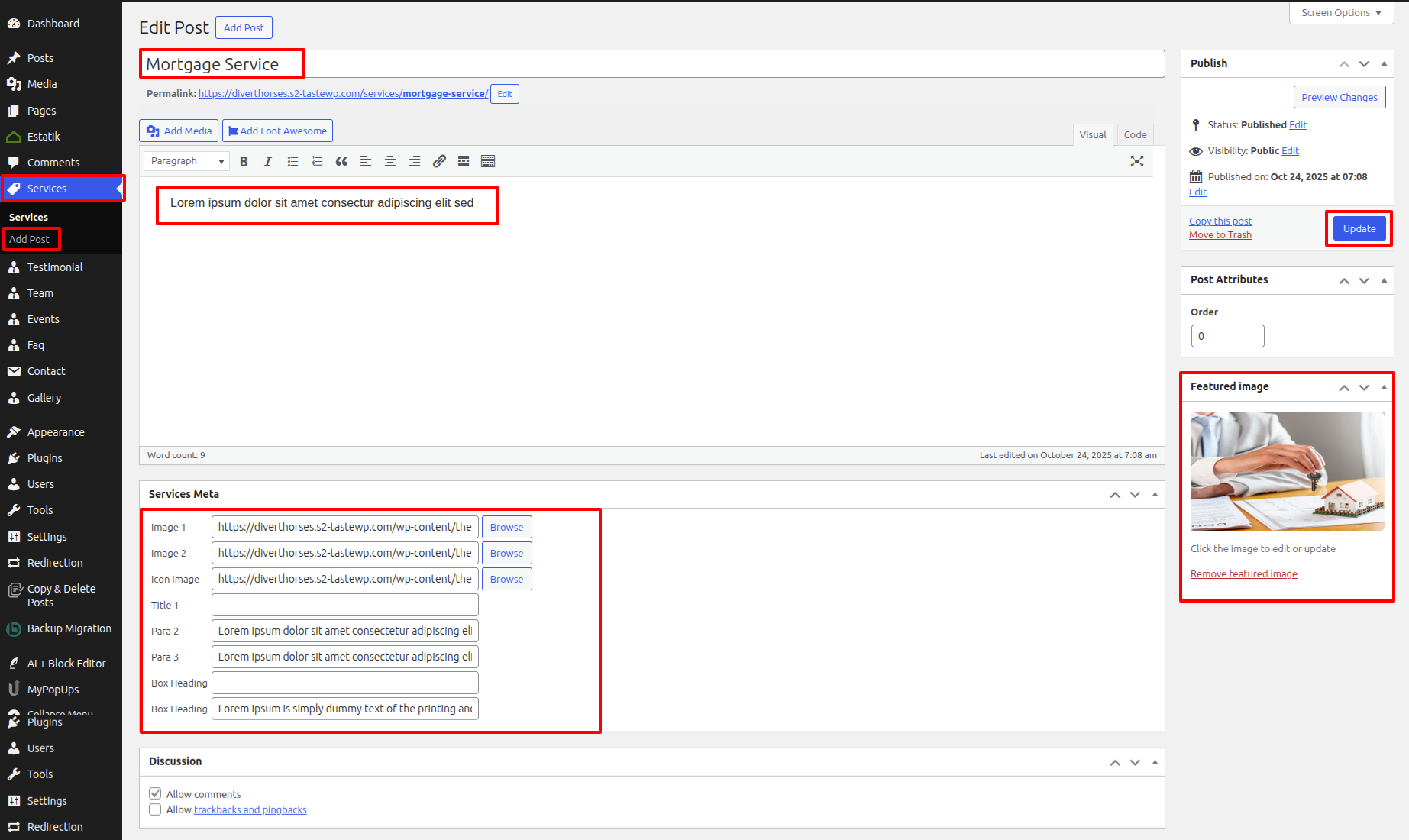
Task: Expand the Screen Options panel
Action: [x=1341, y=13]
